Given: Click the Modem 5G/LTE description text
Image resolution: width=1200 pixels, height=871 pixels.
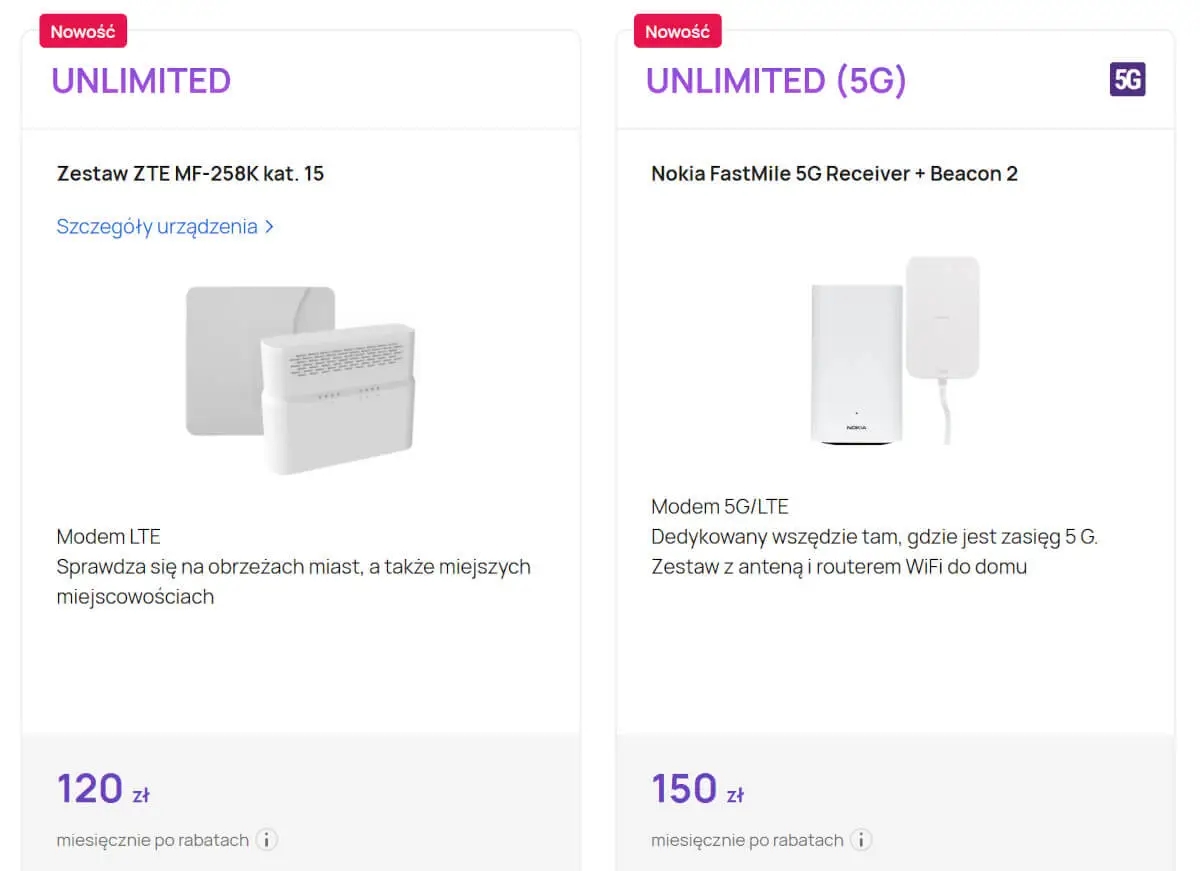Looking at the screenshot, I should coord(718,506).
